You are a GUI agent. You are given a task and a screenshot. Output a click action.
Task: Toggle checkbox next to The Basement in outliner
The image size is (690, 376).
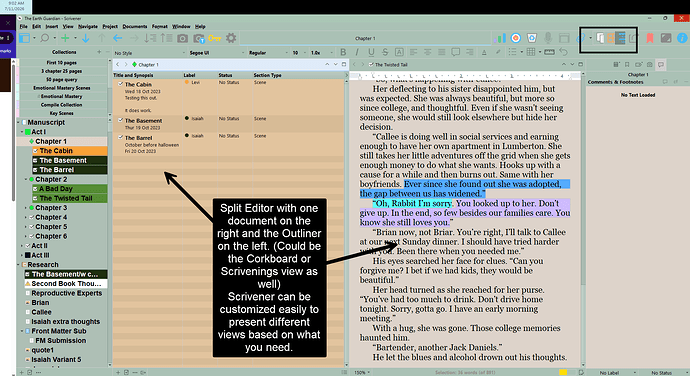(120, 120)
